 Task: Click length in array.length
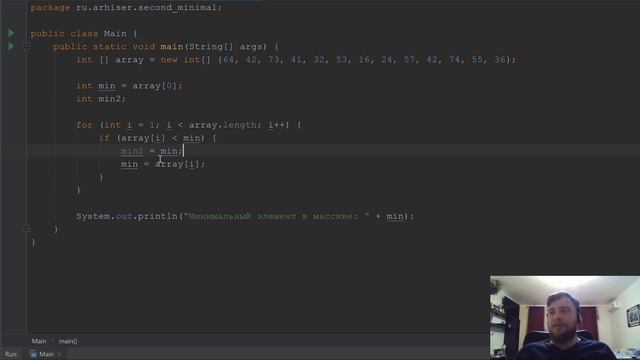[239, 125]
